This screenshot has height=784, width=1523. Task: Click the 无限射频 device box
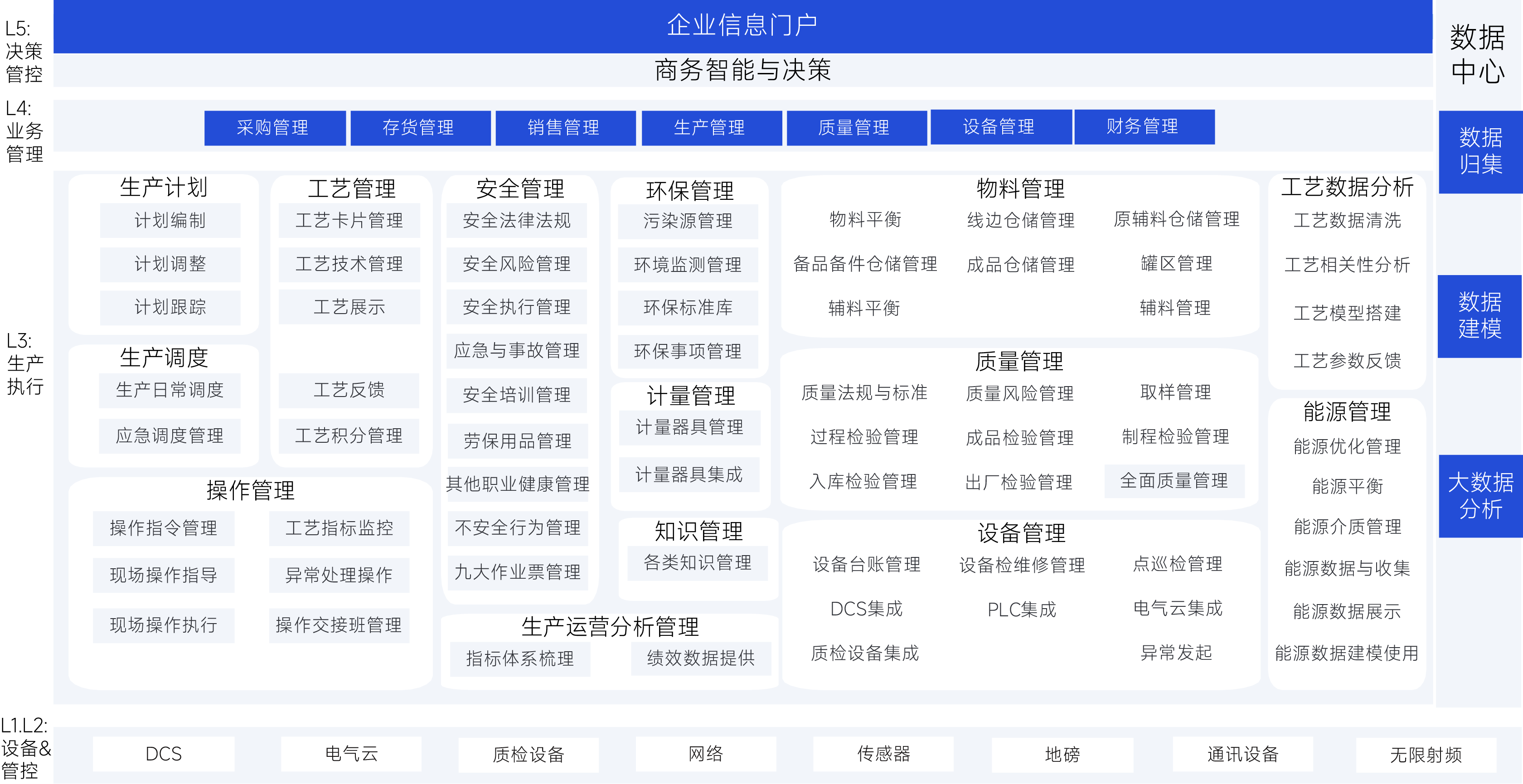point(1426,755)
